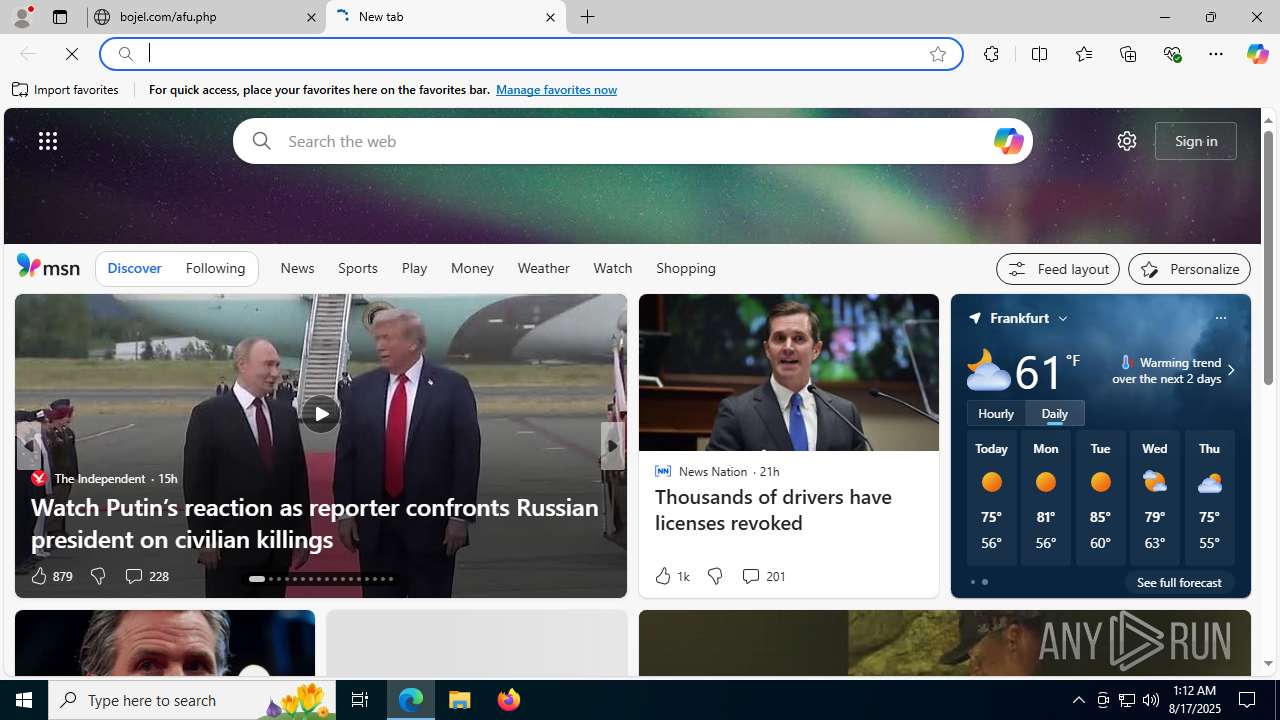
Task: Open a new browser tab
Action: 588,17
